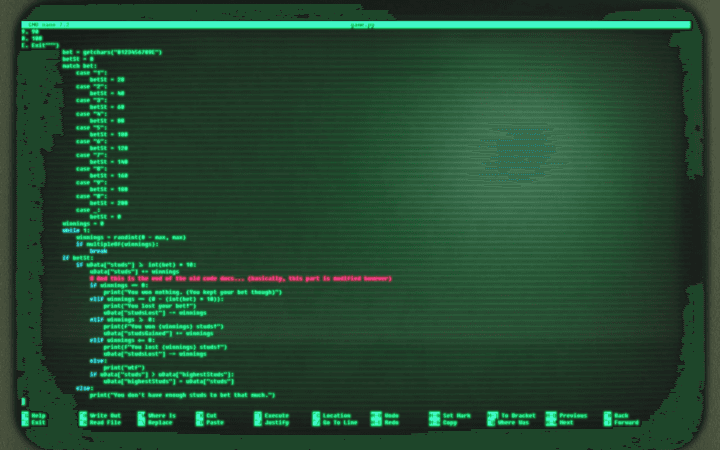Image resolution: width=720 pixels, height=450 pixels.
Task: Click the Help shortcut in the bottom bar
Action: (x=38, y=415)
